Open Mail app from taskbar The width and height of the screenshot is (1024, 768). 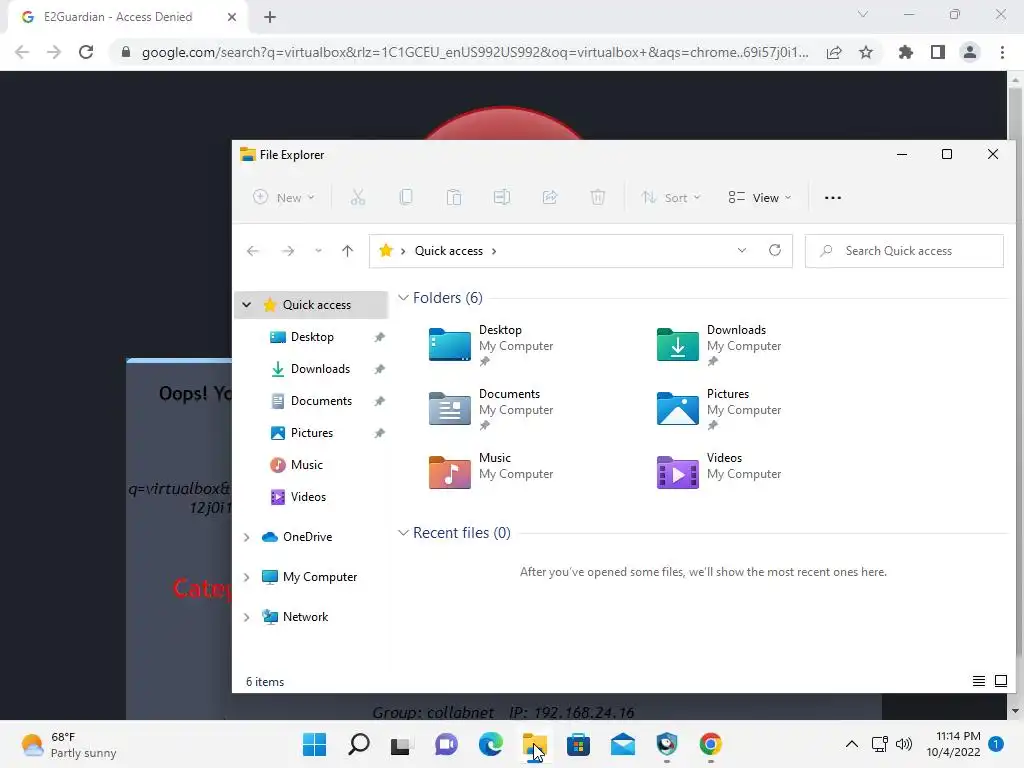[x=622, y=744]
